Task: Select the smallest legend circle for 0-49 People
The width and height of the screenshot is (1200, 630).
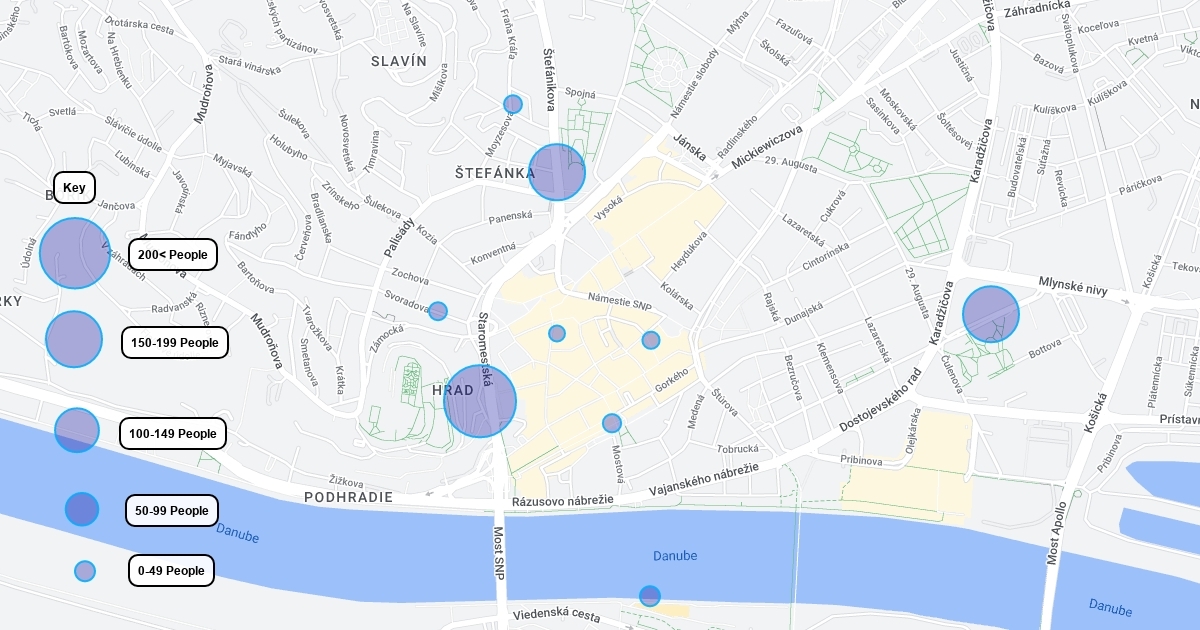Action: [85, 571]
